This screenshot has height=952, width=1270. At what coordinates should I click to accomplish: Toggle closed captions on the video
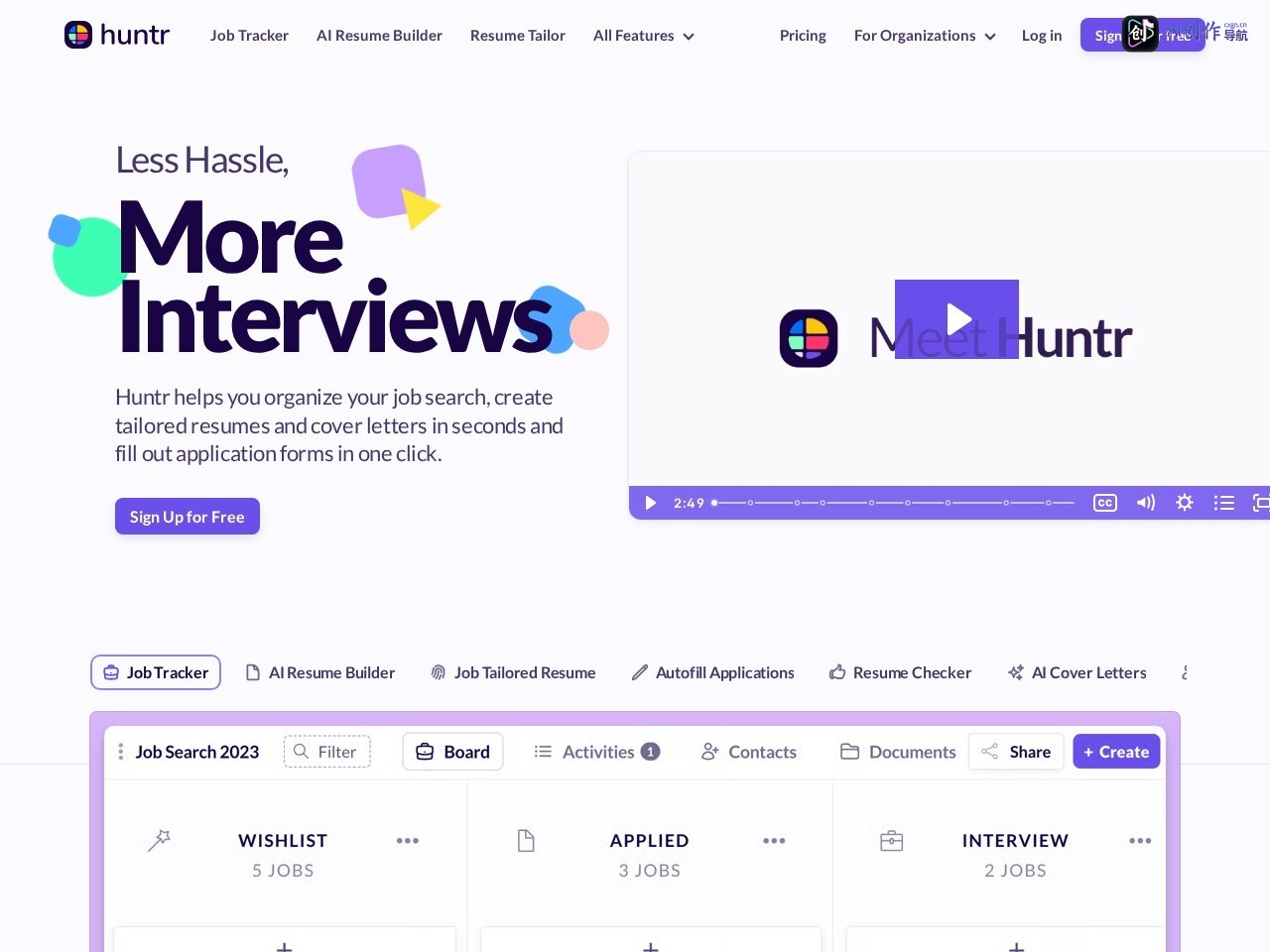point(1105,503)
